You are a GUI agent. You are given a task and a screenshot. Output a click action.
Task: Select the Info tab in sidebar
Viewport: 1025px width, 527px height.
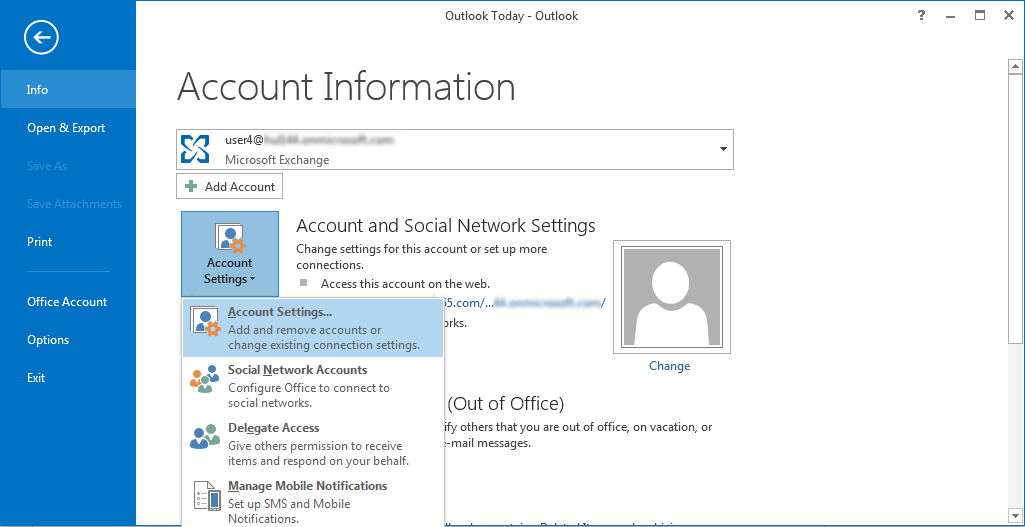tap(68, 90)
